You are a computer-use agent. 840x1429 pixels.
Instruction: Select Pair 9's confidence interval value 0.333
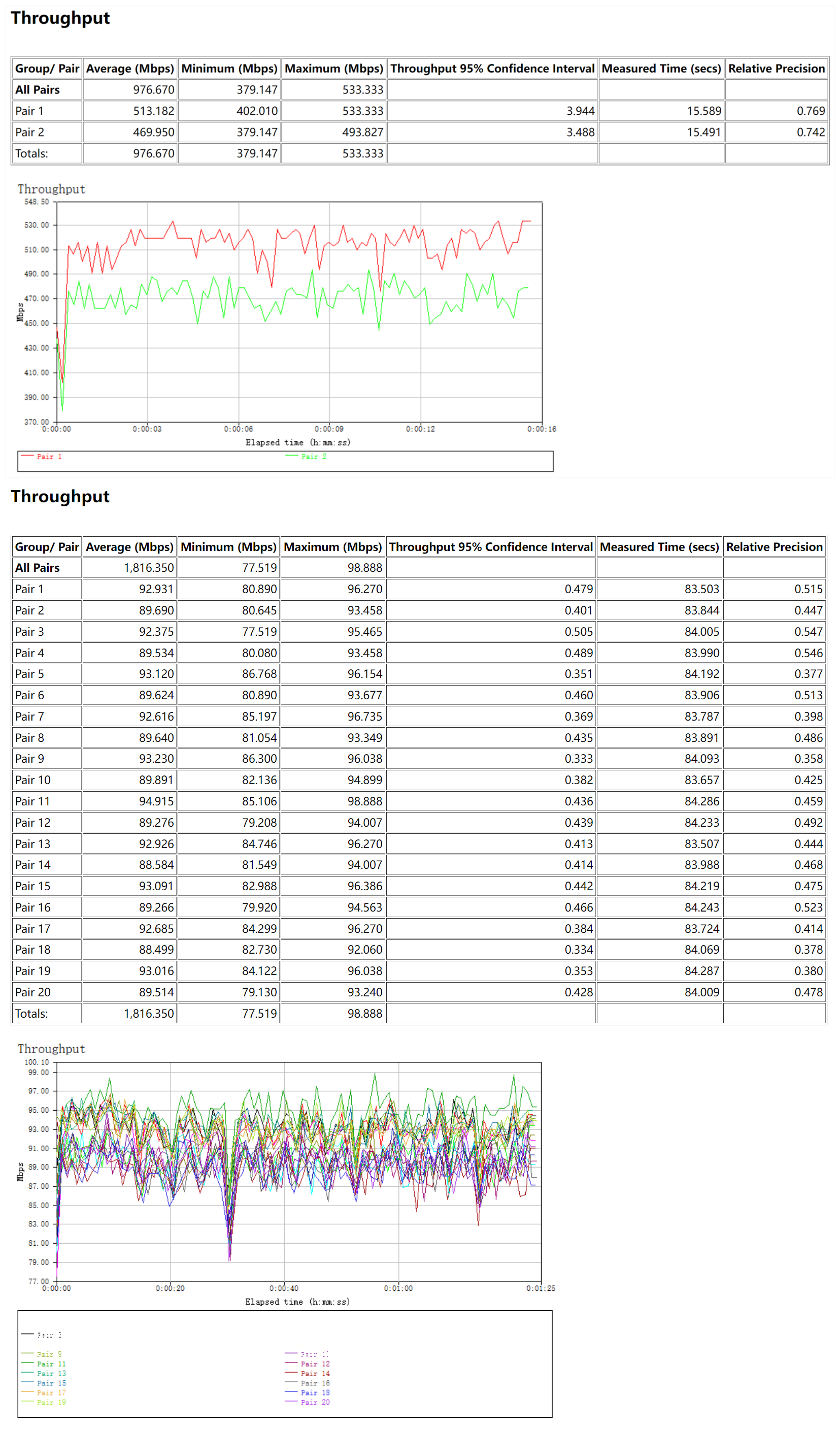[x=578, y=759]
